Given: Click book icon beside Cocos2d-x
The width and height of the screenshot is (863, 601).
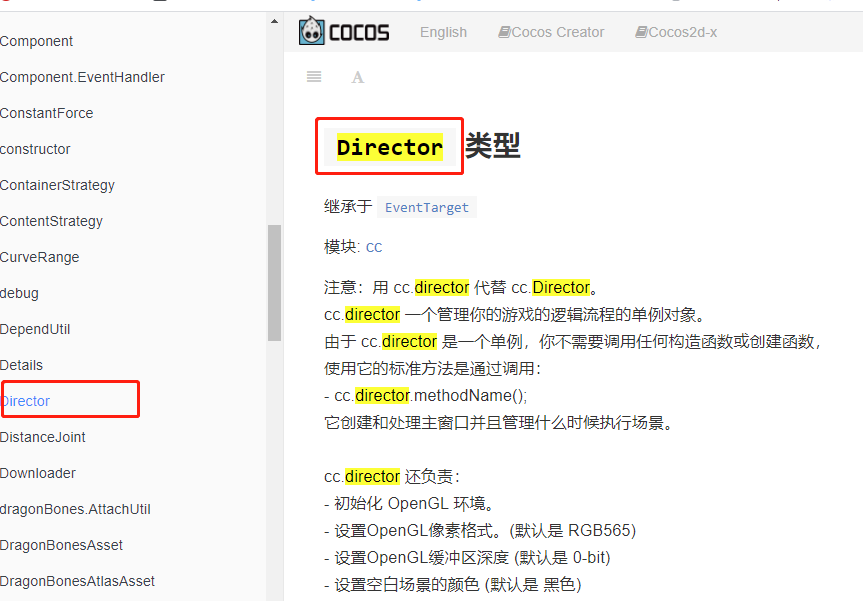Looking at the screenshot, I should coord(641,32).
